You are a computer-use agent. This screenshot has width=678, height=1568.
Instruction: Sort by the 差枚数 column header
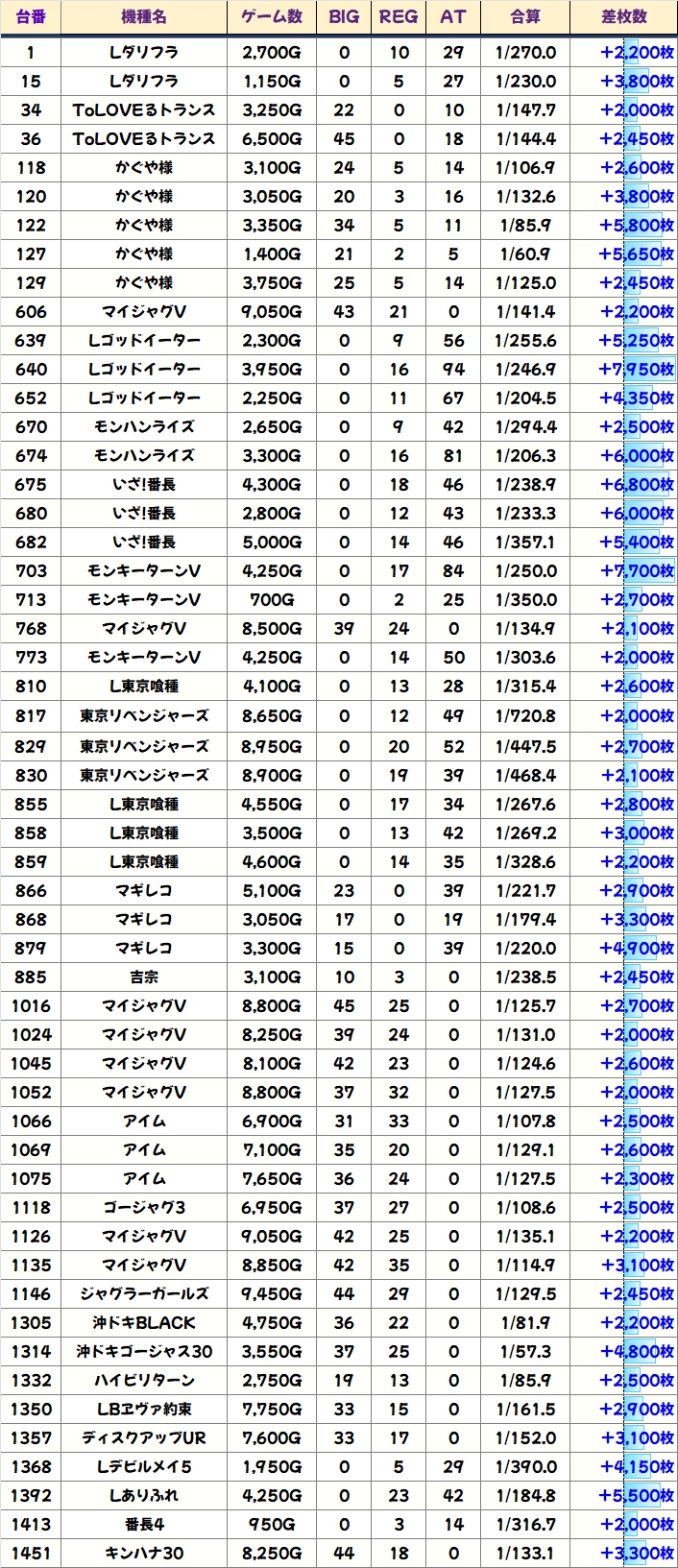point(624,17)
